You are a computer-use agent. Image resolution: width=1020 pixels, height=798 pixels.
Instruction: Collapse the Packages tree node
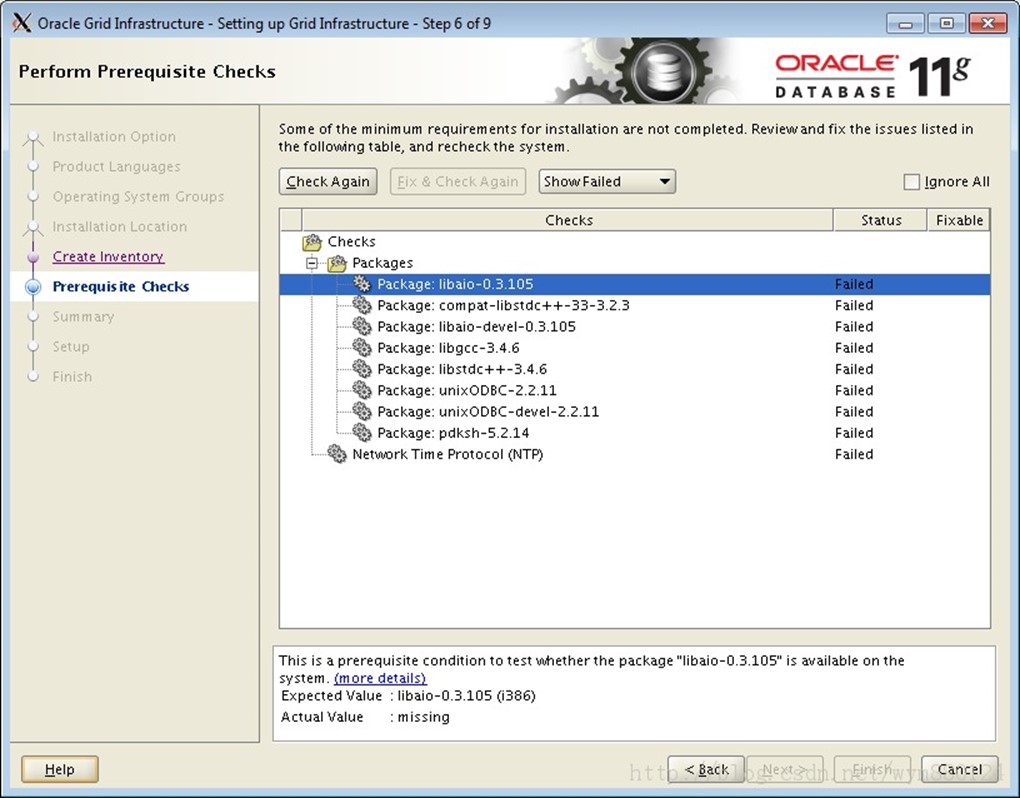312,263
